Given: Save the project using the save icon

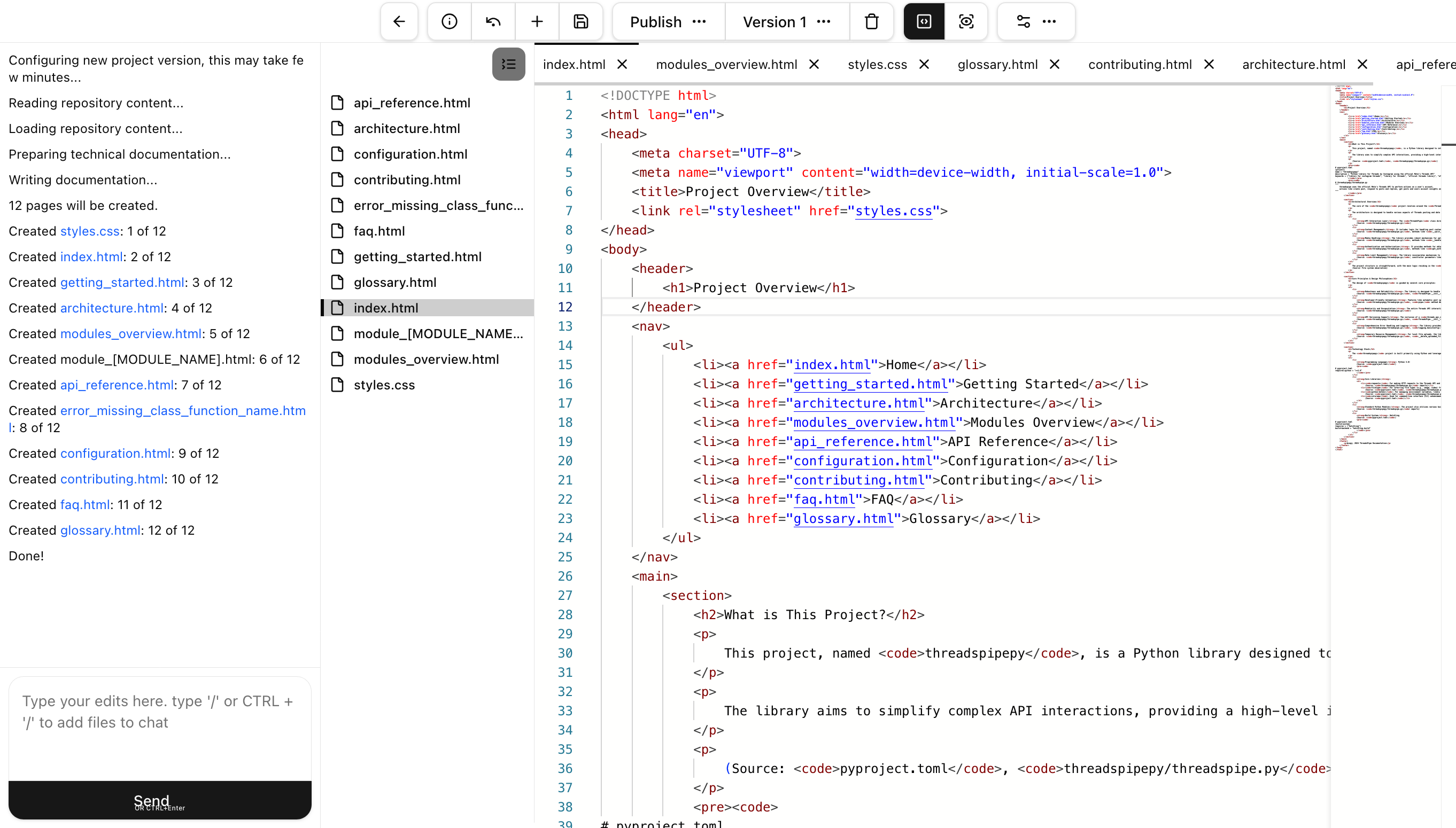Looking at the screenshot, I should click(580, 21).
